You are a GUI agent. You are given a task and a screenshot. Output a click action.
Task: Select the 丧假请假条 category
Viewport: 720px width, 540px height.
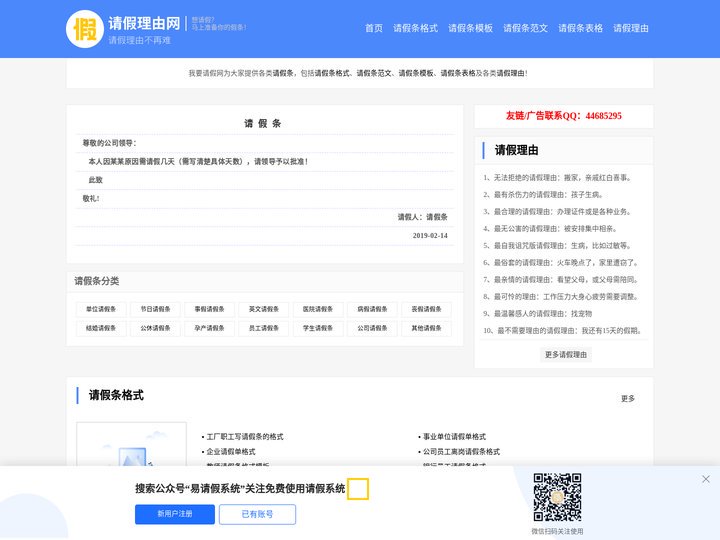click(x=427, y=309)
